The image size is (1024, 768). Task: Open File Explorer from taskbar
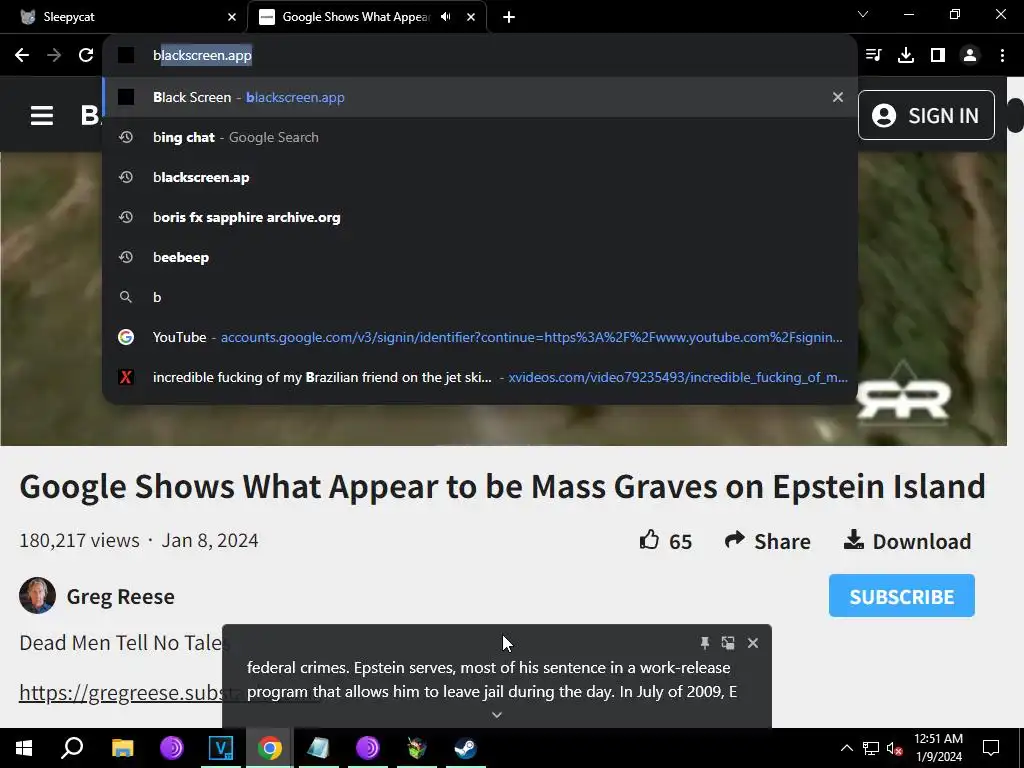pyautogui.click(x=122, y=748)
